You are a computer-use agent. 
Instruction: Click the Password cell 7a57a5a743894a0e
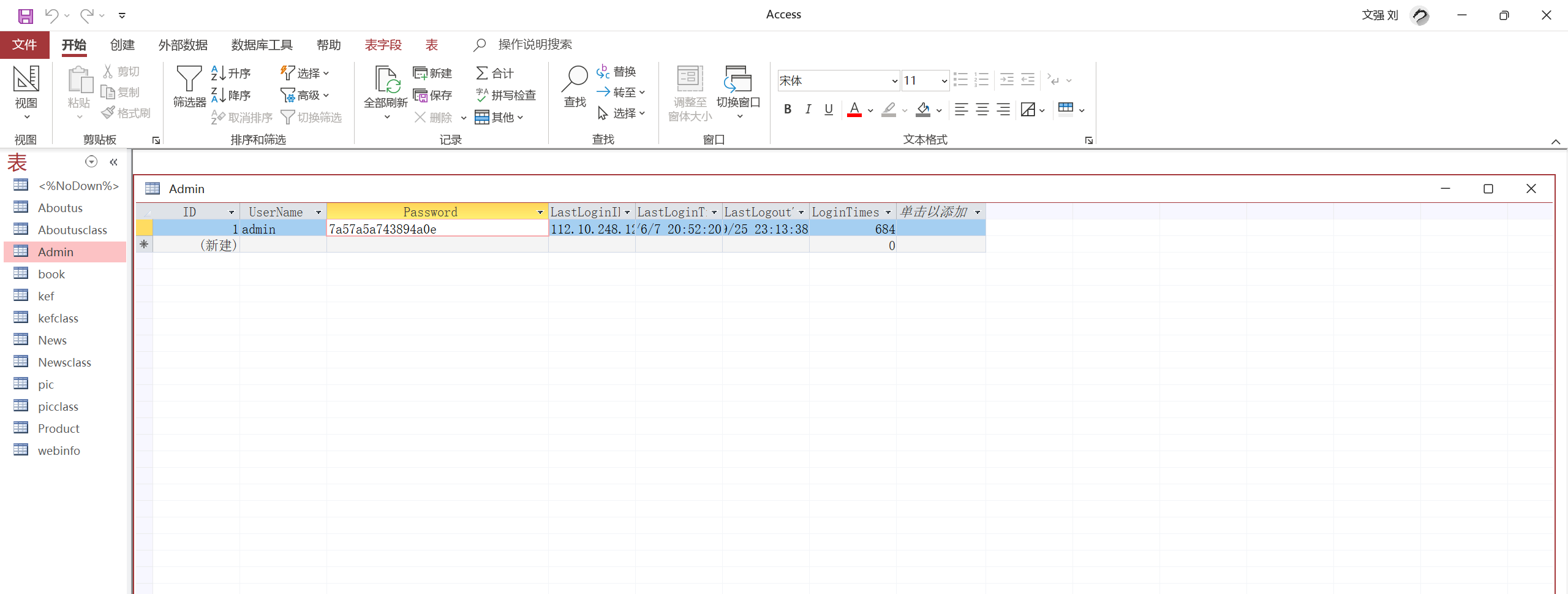[x=437, y=229]
